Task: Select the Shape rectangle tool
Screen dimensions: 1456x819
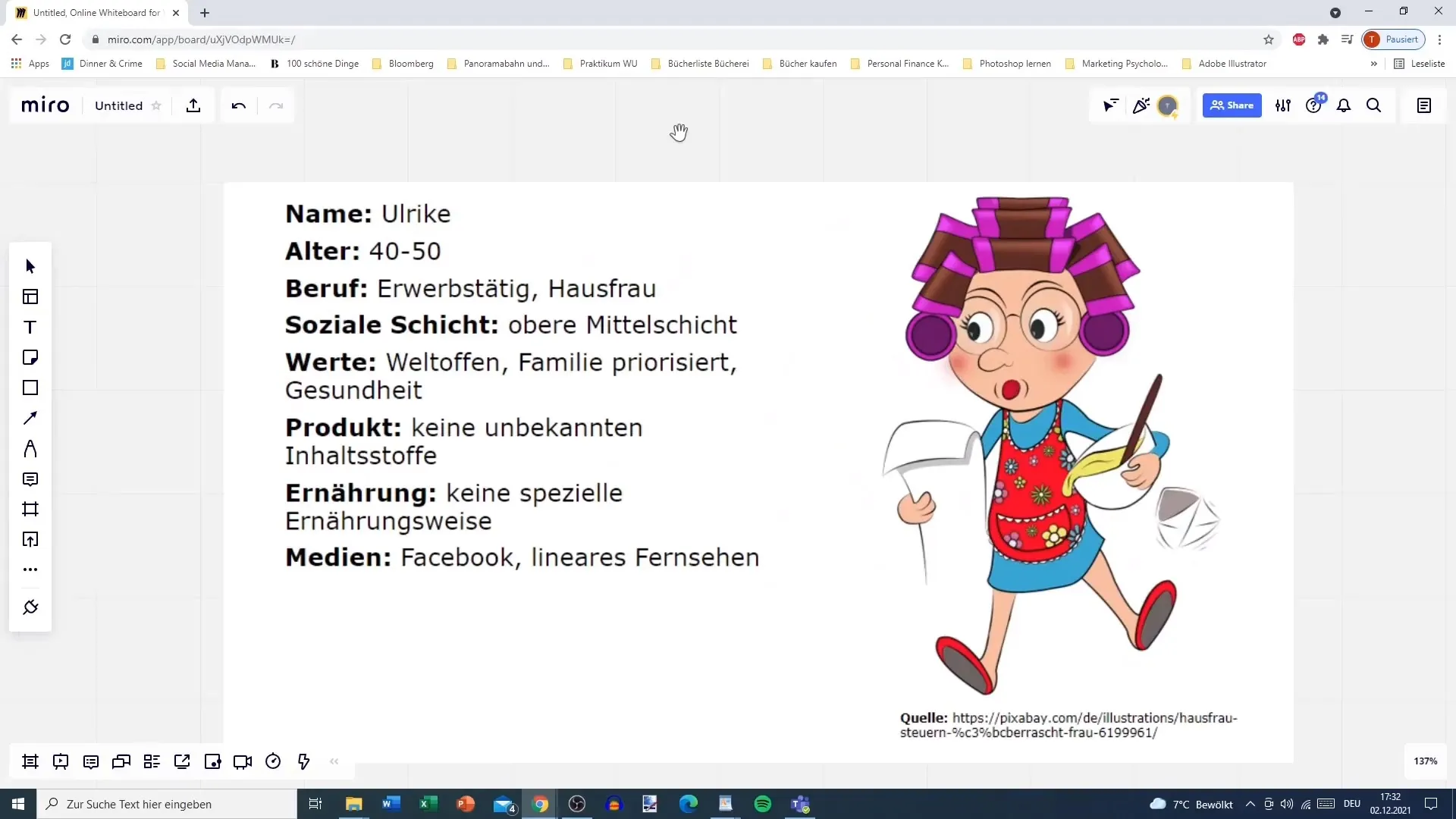Action: click(x=30, y=388)
